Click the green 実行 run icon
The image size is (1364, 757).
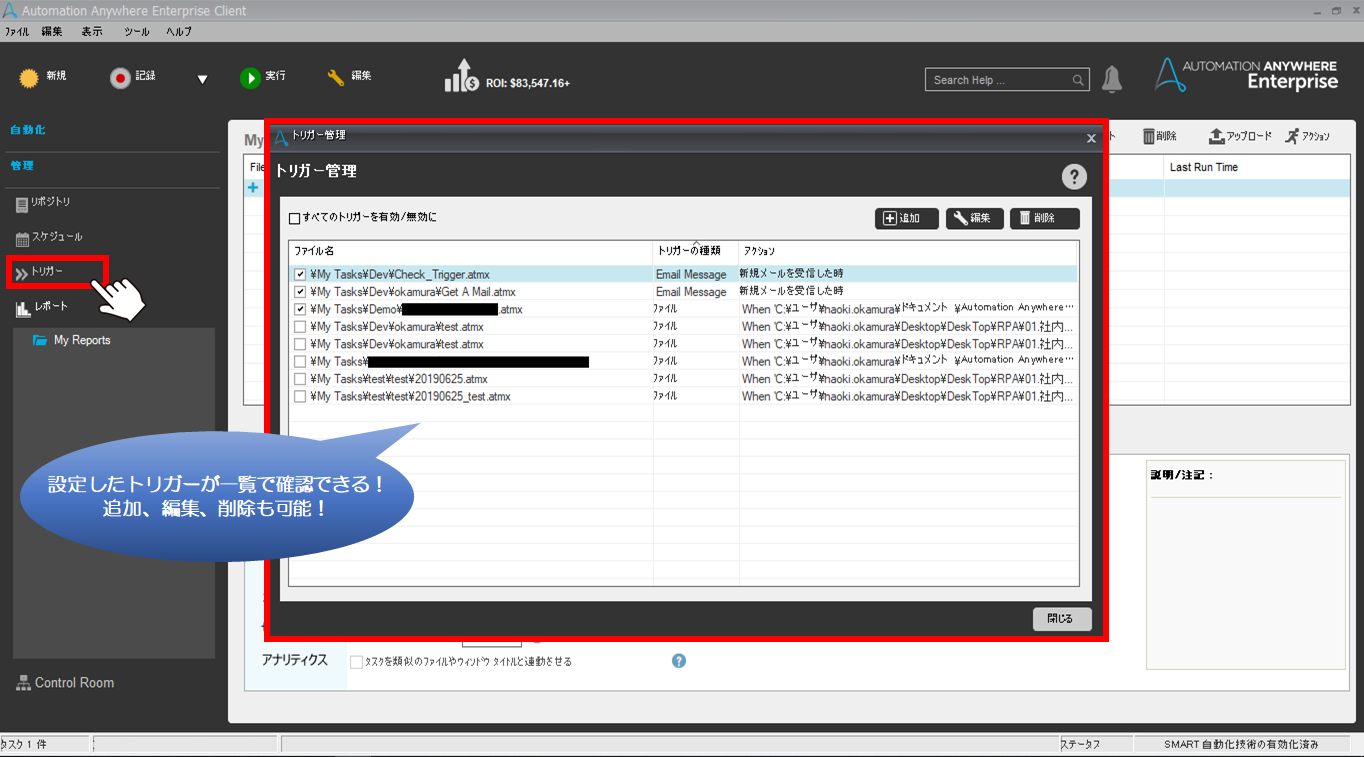pos(250,78)
